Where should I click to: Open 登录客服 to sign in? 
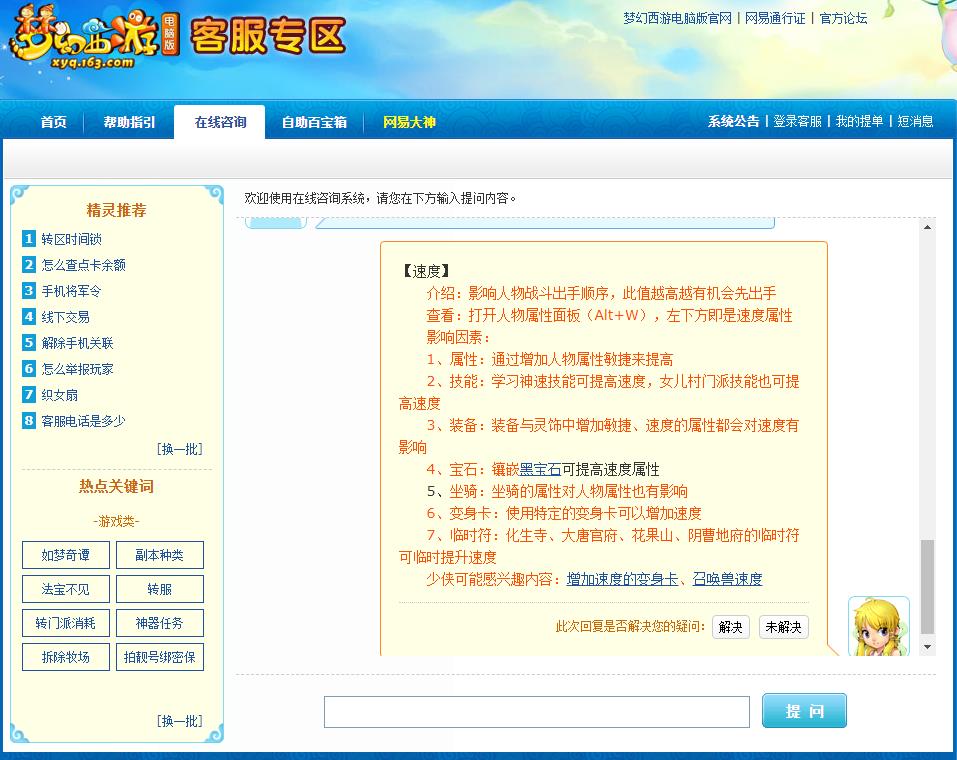point(799,122)
